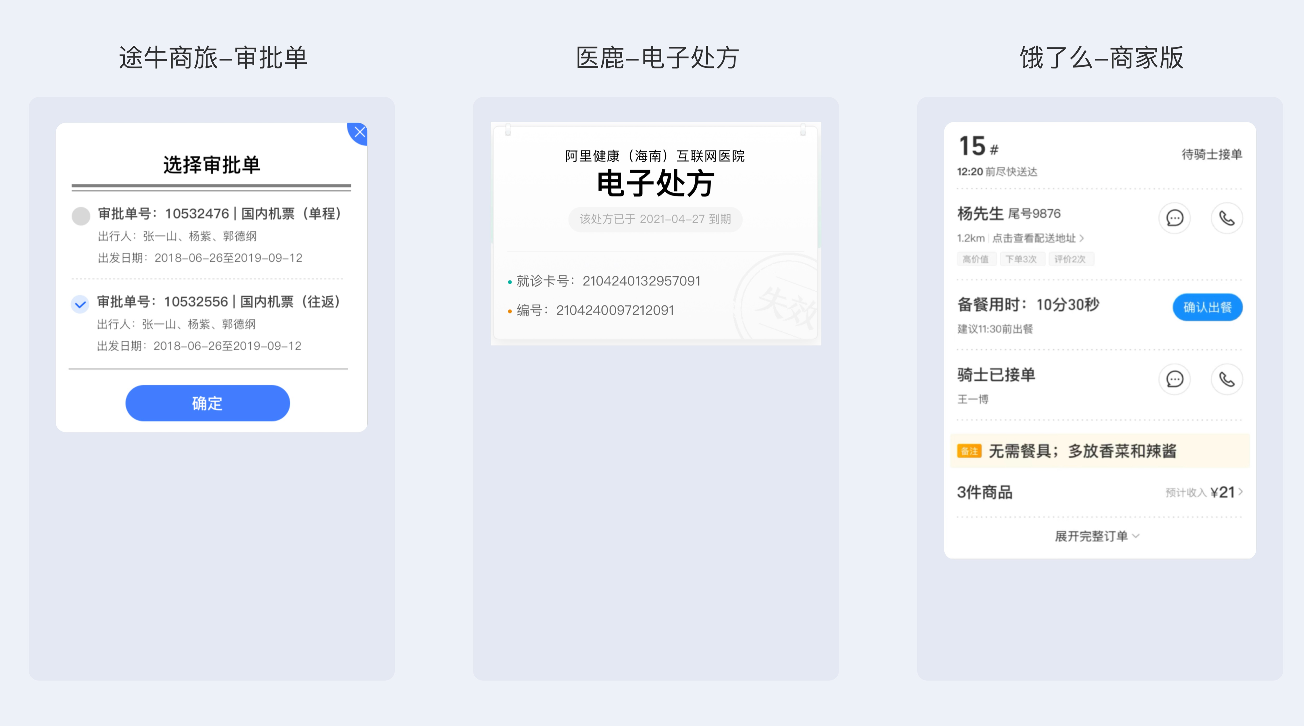Screen dimensions: 1304x726
Task: Click the 该处方已于 2021-04-27 到期 pill
Action: (655, 218)
